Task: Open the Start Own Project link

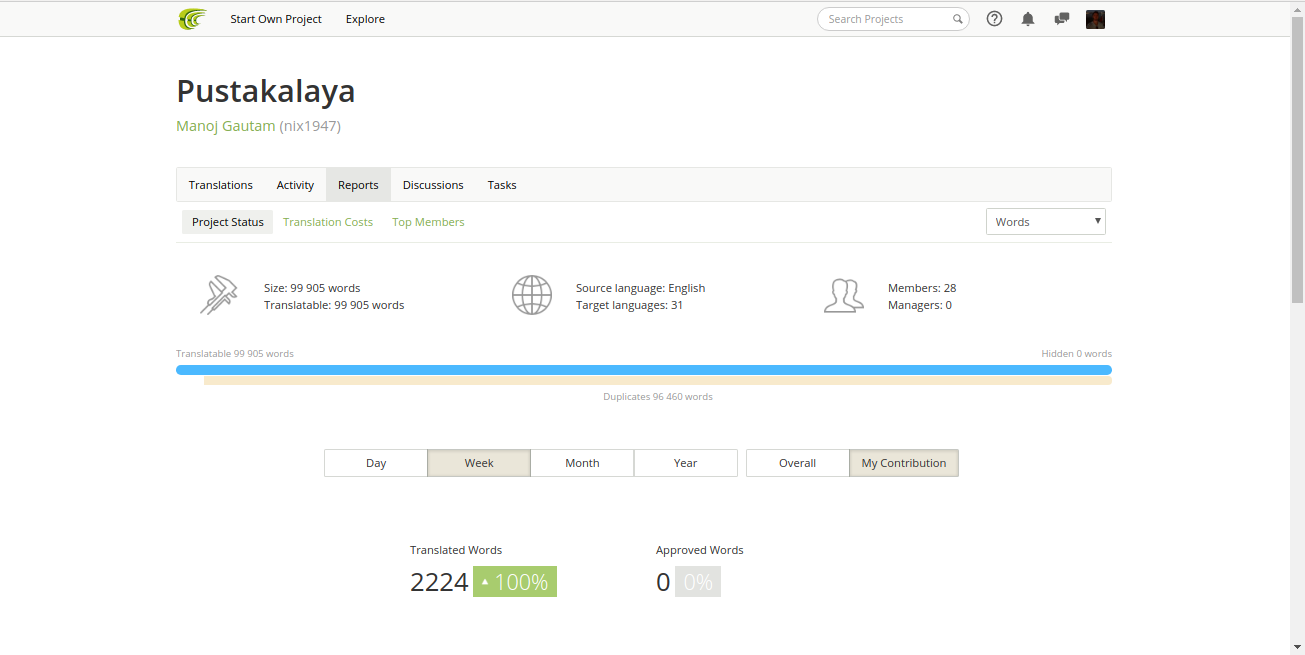Action: click(276, 19)
